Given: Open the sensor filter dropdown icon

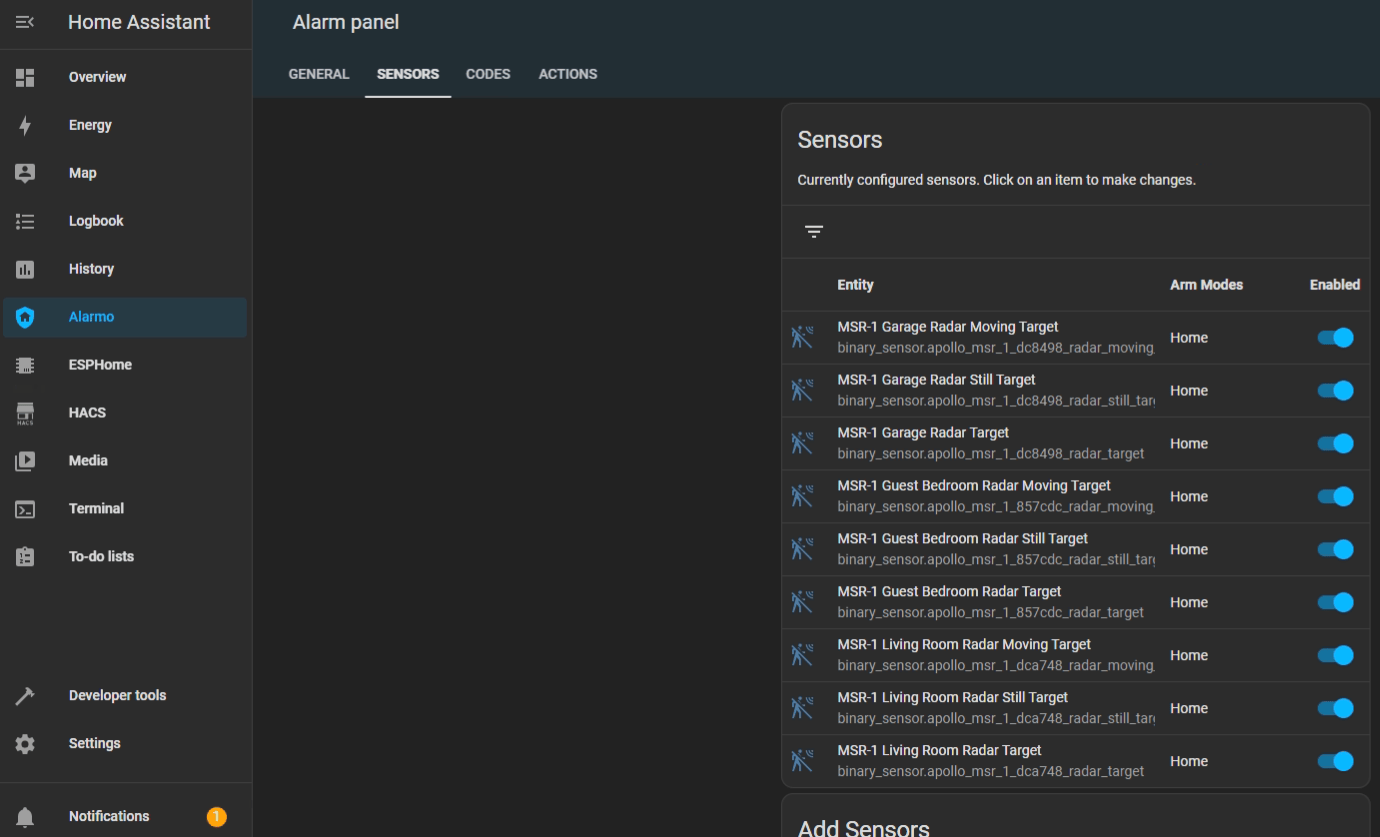Looking at the screenshot, I should (814, 232).
